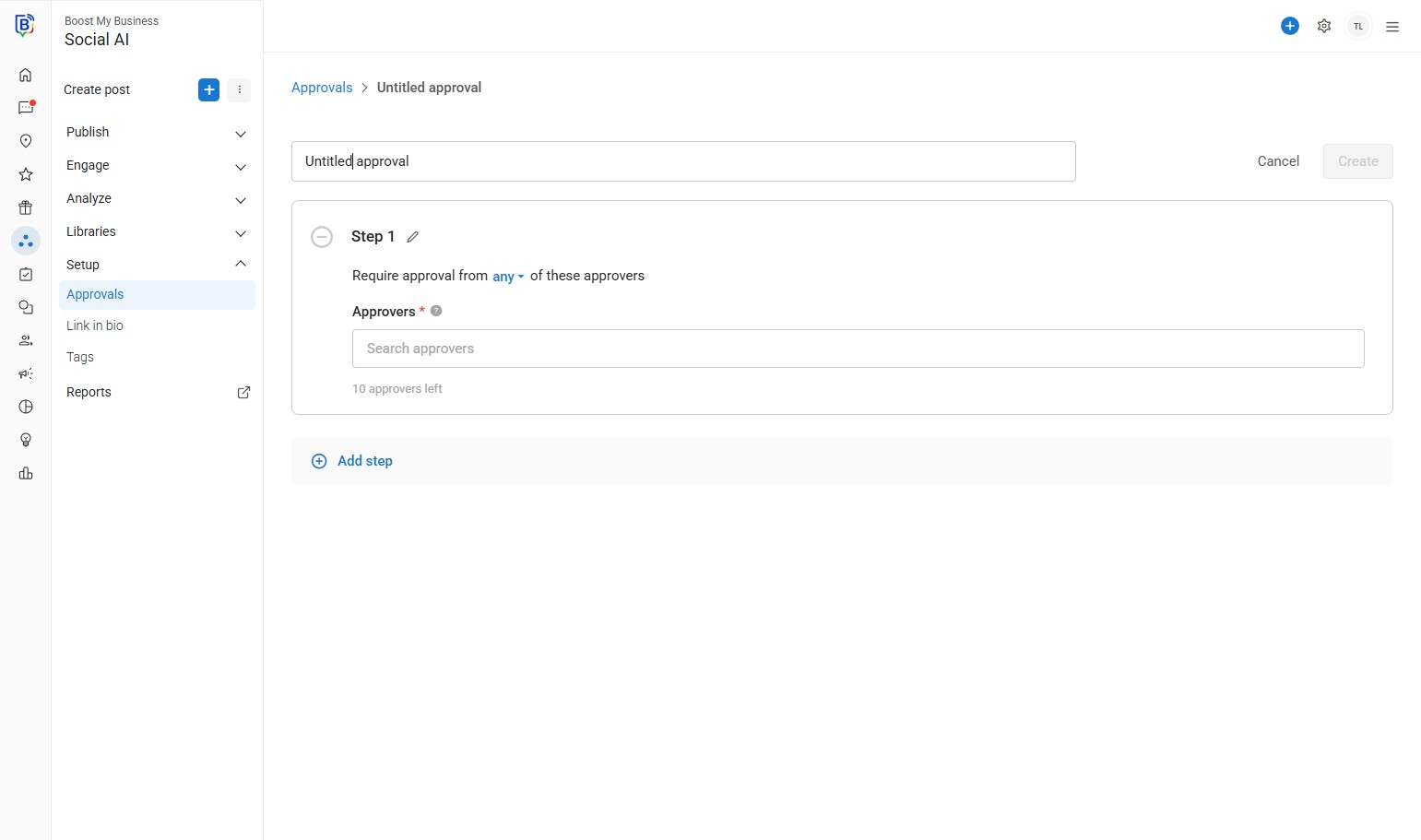Open the home icon in left rail
This screenshot has width=1421, height=840.
26,75
